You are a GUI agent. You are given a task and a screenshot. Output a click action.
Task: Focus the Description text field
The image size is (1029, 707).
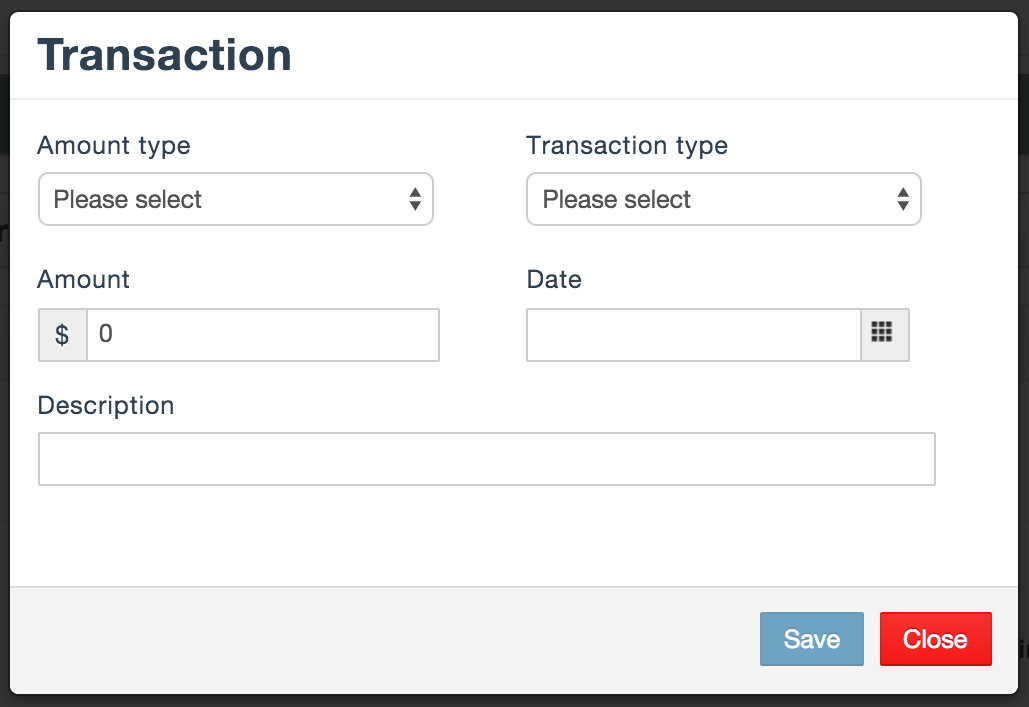pos(487,459)
